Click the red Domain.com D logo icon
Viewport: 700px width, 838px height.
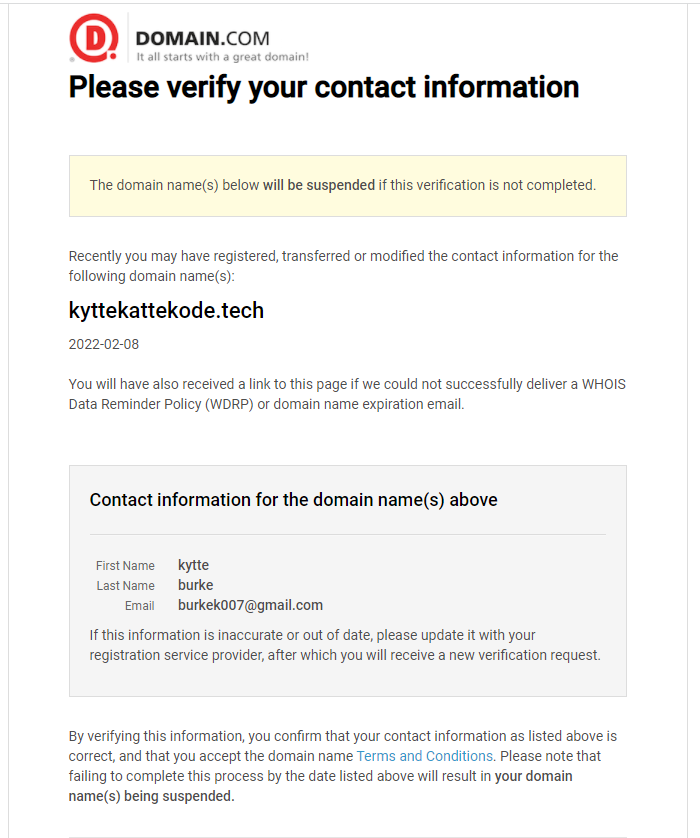coord(94,38)
